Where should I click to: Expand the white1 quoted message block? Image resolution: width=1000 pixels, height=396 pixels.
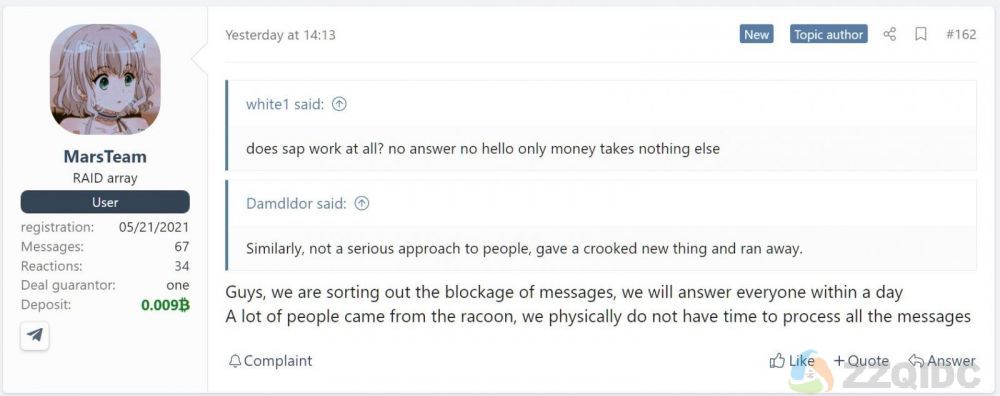601,126
